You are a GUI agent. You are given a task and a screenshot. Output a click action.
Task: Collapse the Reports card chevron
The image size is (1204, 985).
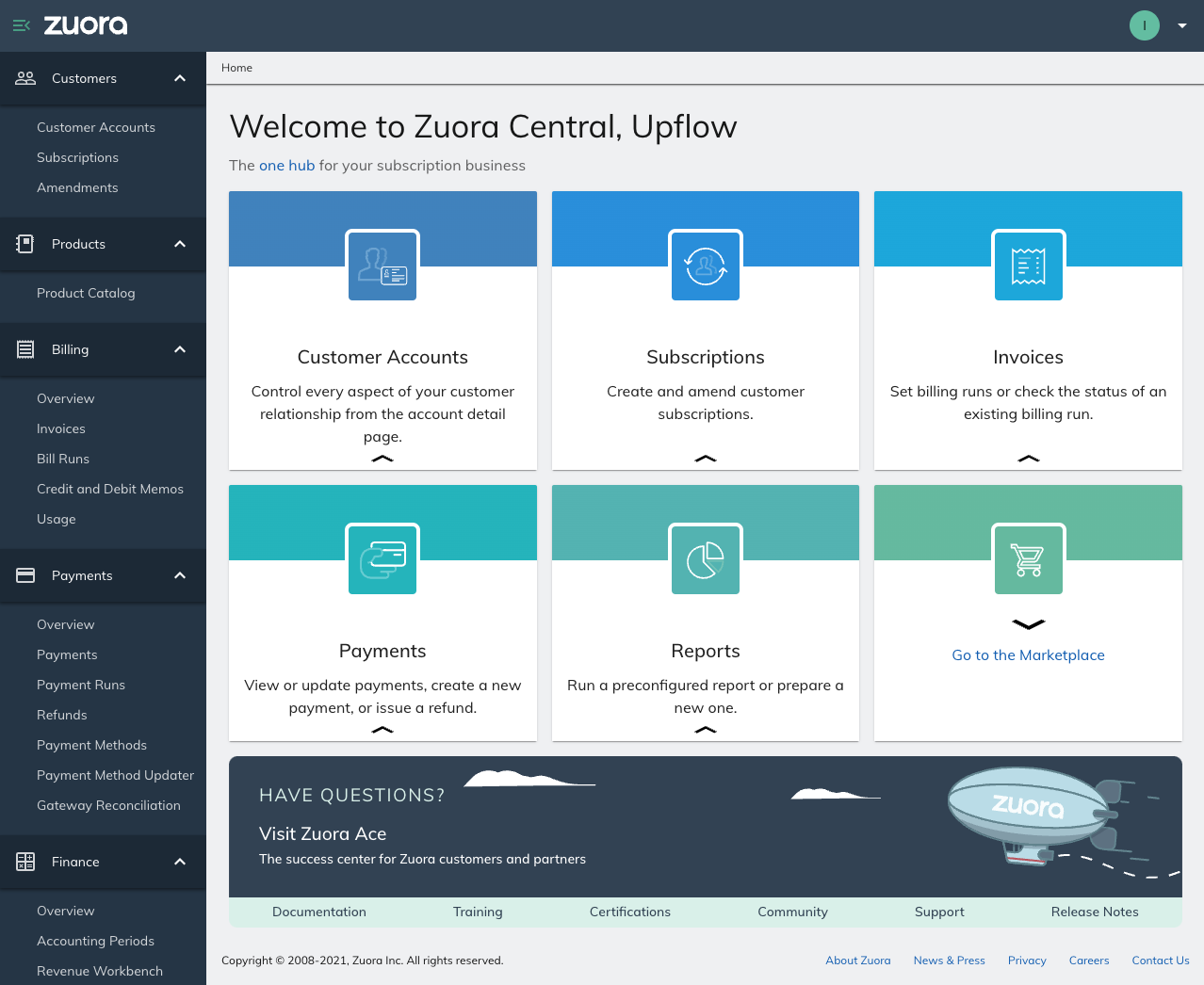coord(706,730)
